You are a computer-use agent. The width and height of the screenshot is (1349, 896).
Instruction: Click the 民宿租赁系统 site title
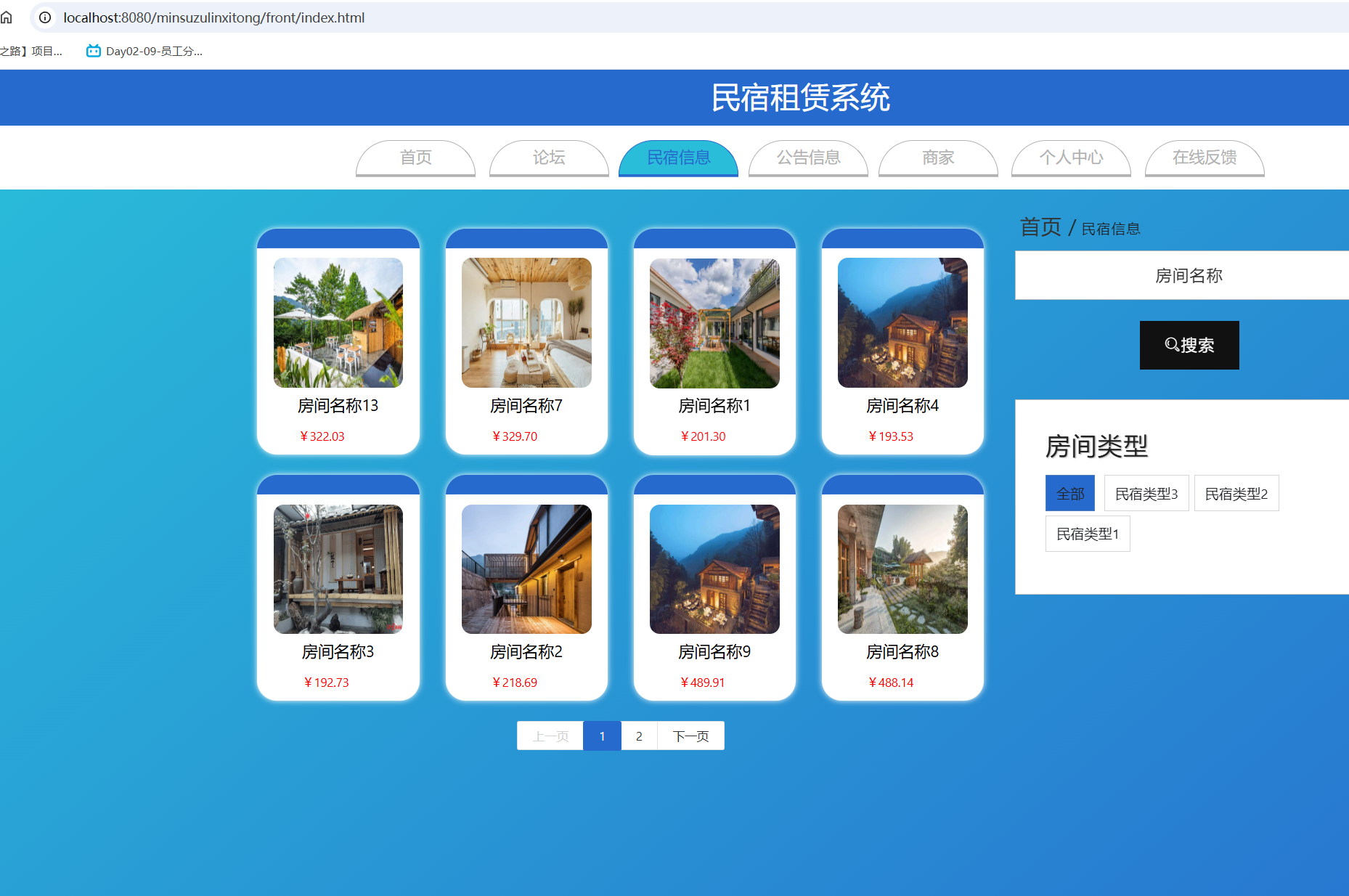(800, 97)
